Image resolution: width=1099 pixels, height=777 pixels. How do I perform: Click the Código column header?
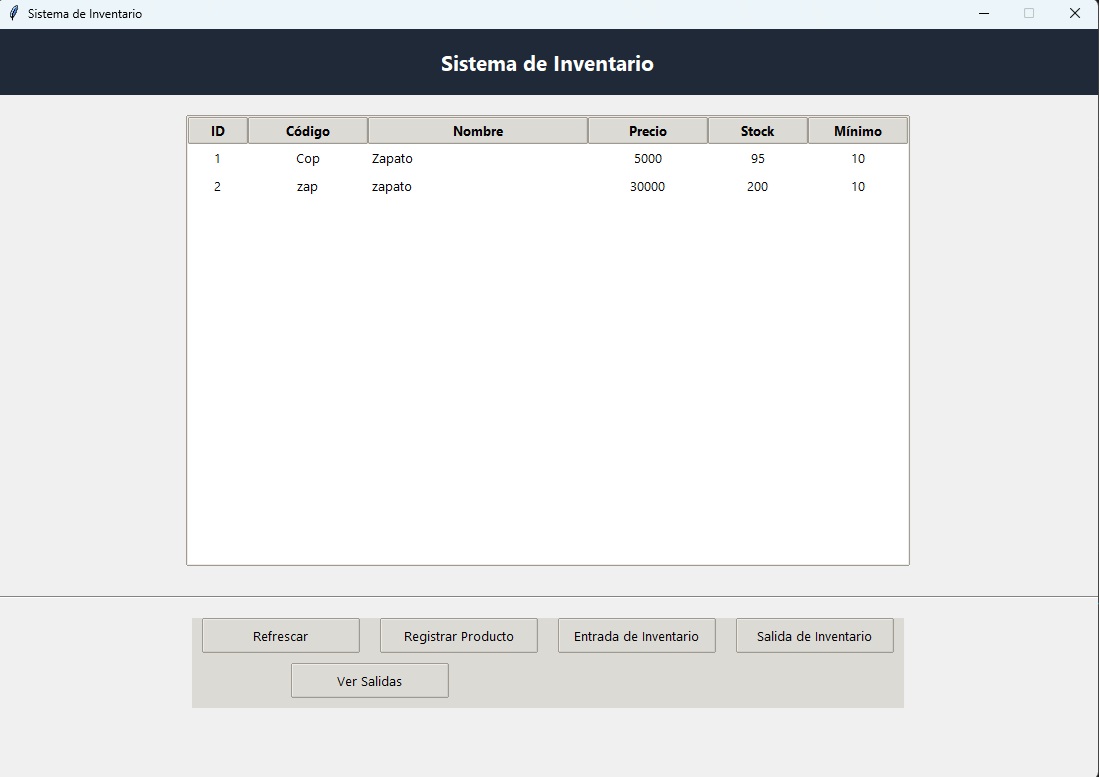[307, 130]
